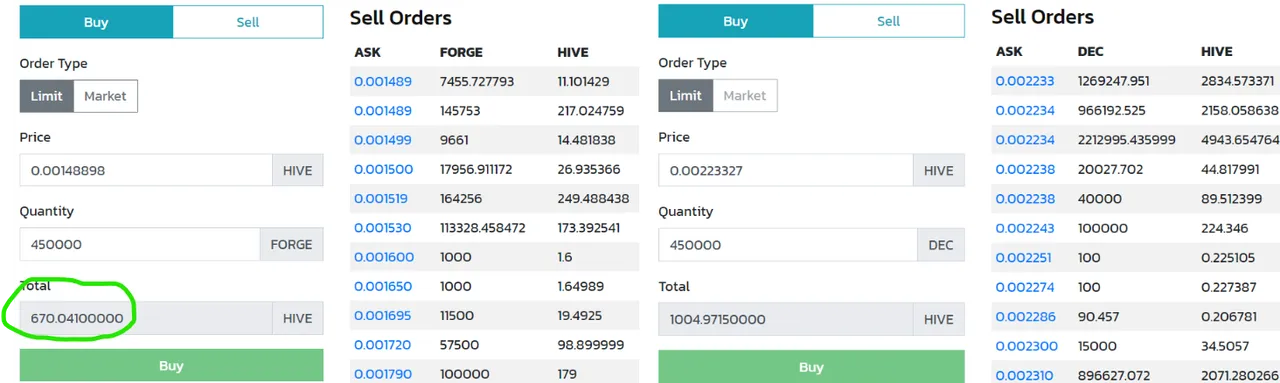This screenshot has height=383, width=1280.
Task: Select the 0.002233 ask price in DEC orders
Action: [x=1024, y=81]
